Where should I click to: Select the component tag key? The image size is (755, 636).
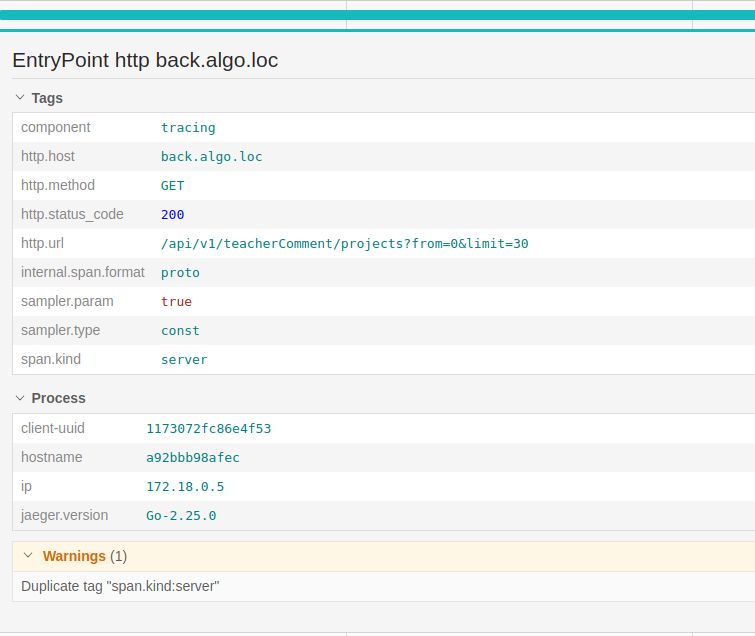[x=55, y=127]
